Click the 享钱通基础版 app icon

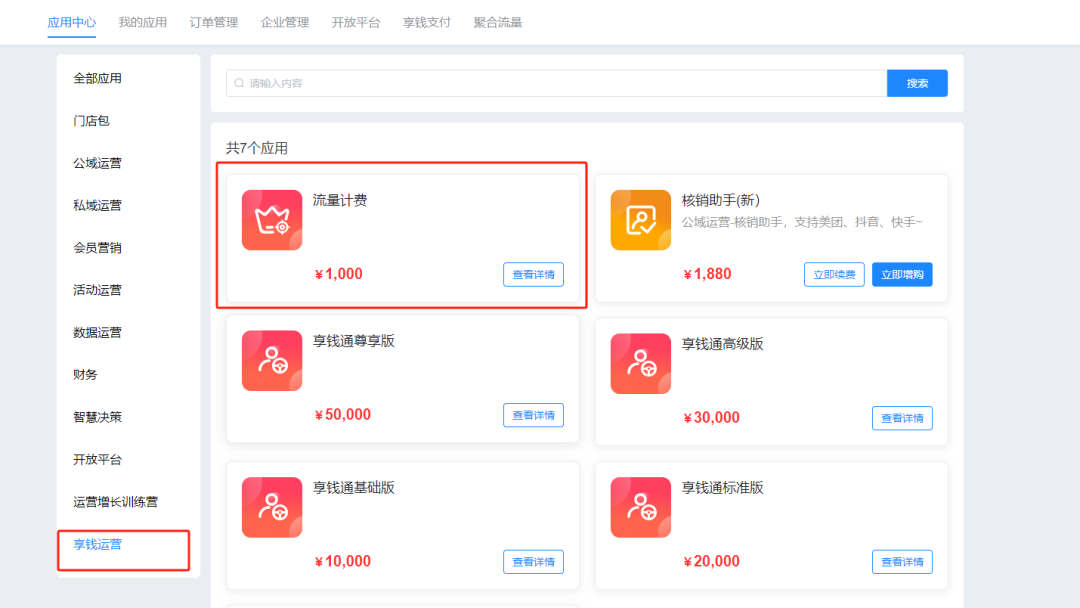click(271, 507)
